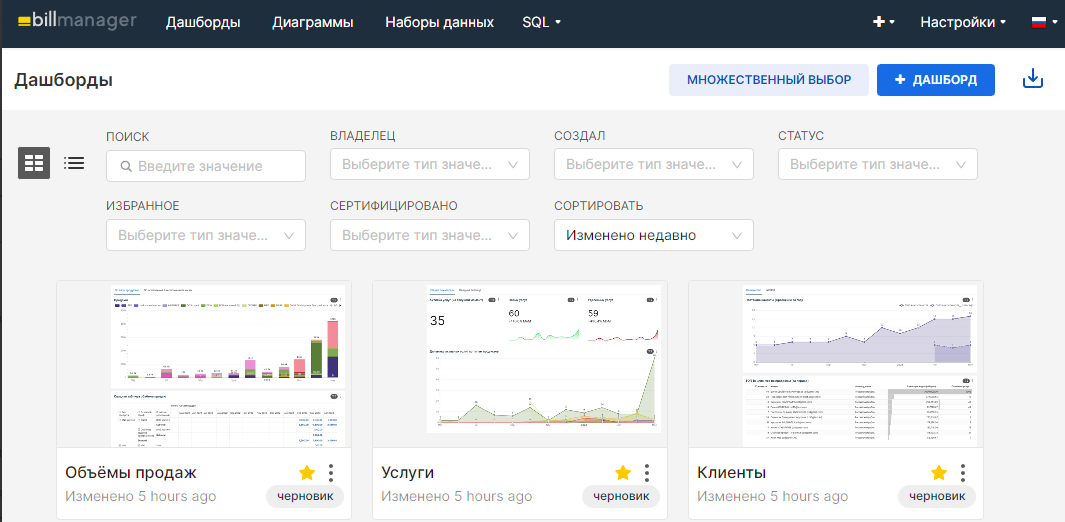
Task: Open СОРТИРОВАТЬ dropdown showing Изменено недавно
Action: point(654,236)
